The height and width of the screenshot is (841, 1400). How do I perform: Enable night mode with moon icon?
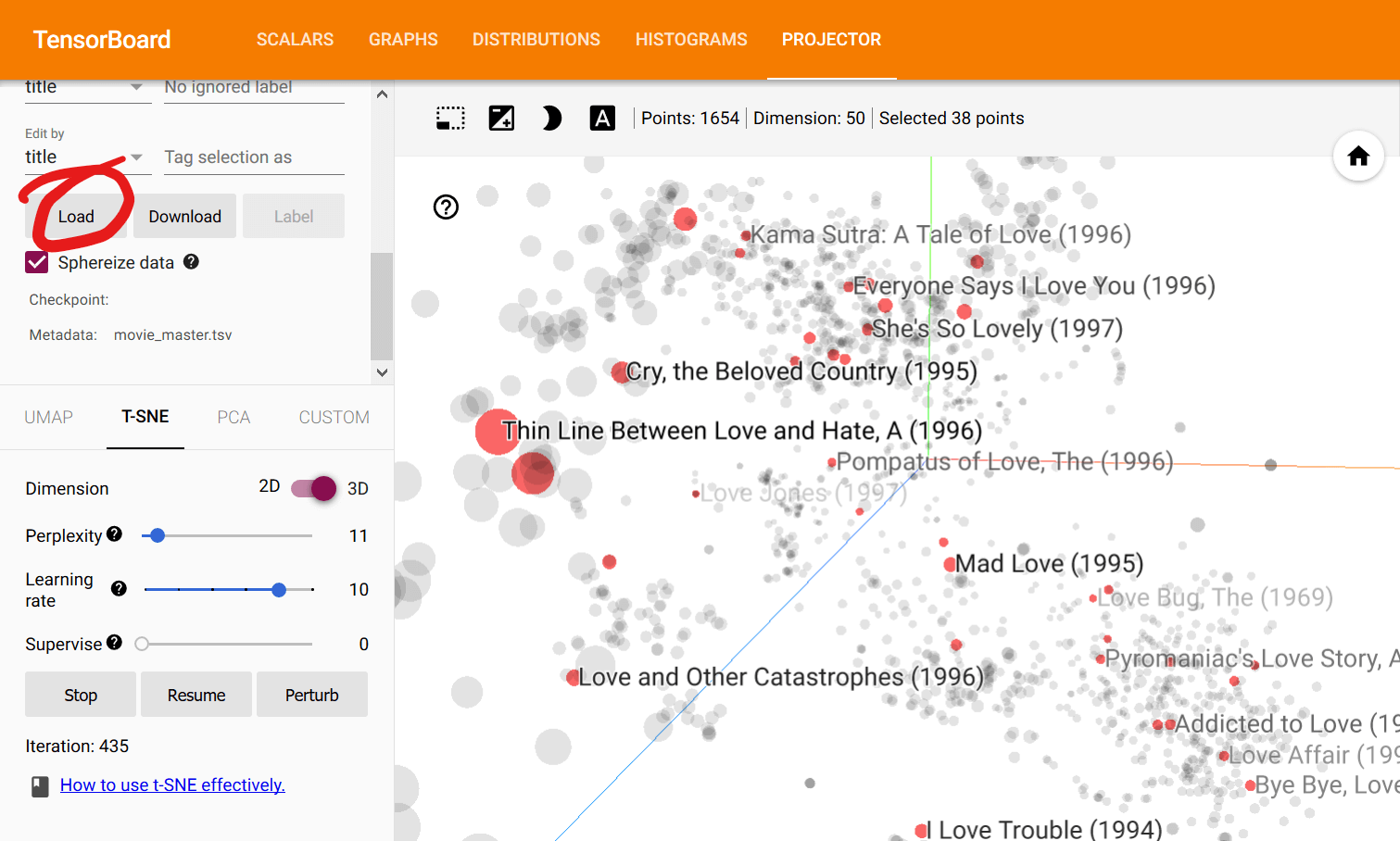[x=551, y=119]
